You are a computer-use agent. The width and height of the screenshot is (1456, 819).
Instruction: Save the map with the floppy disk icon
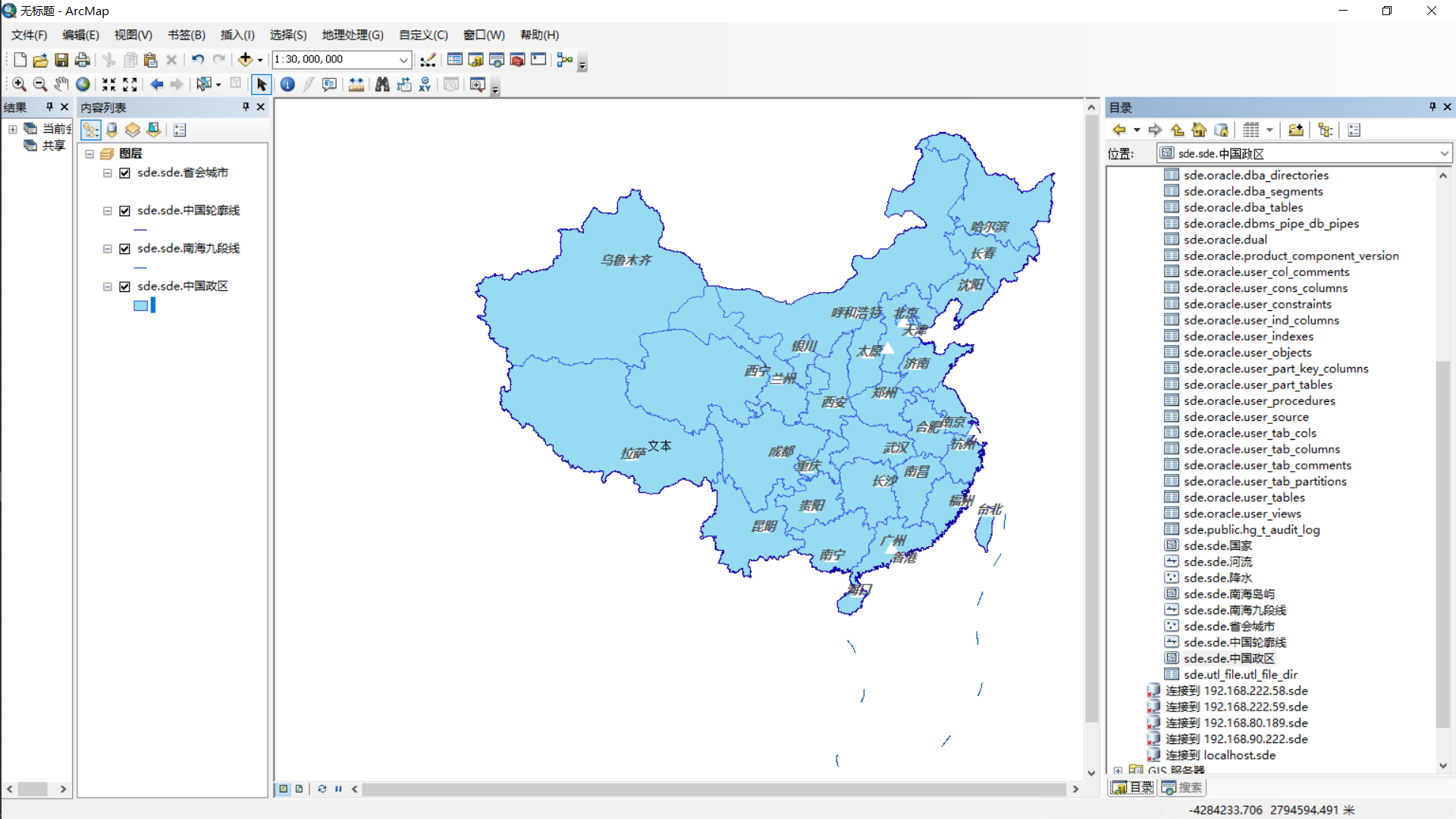61,60
